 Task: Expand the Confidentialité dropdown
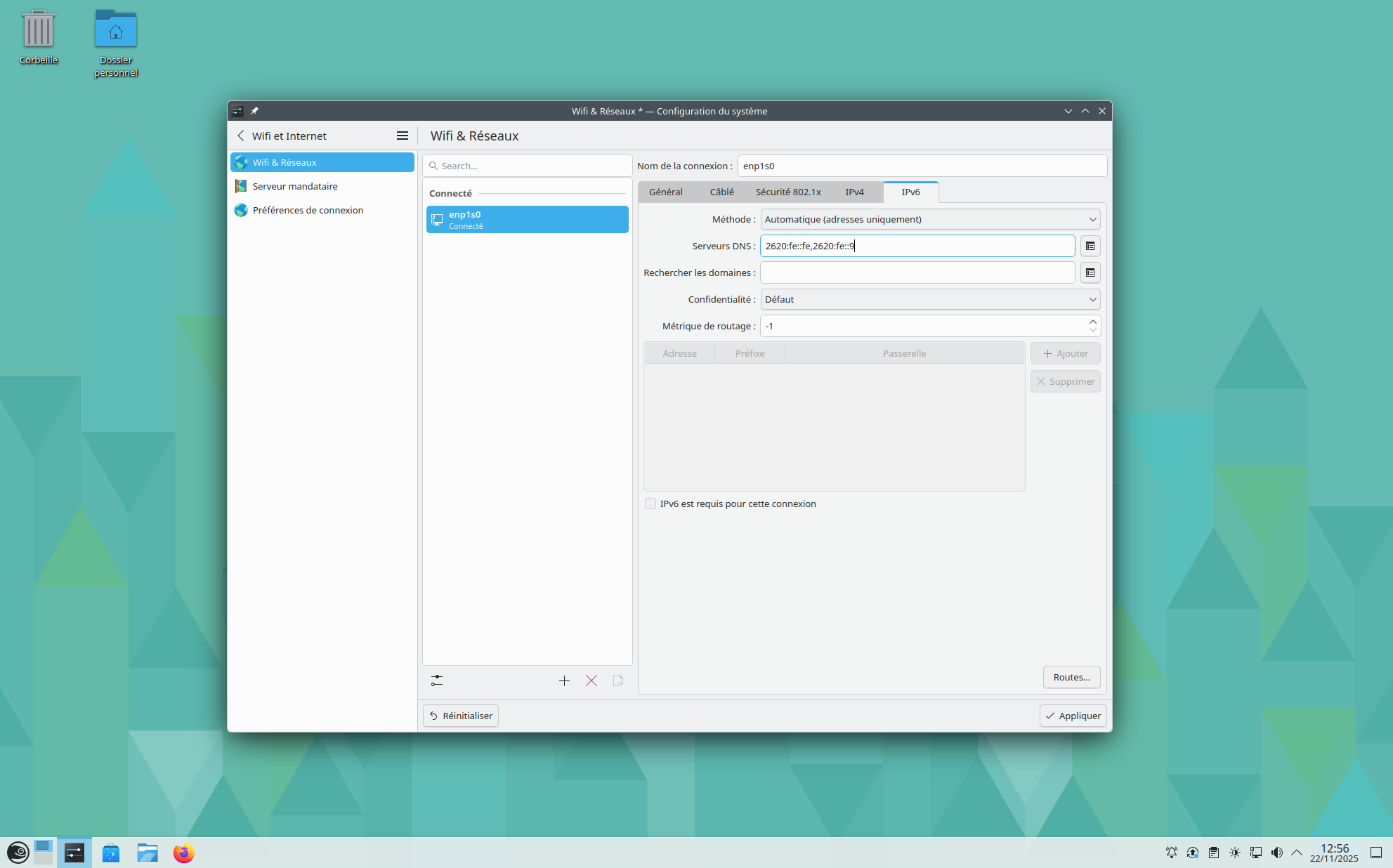point(930,299)
